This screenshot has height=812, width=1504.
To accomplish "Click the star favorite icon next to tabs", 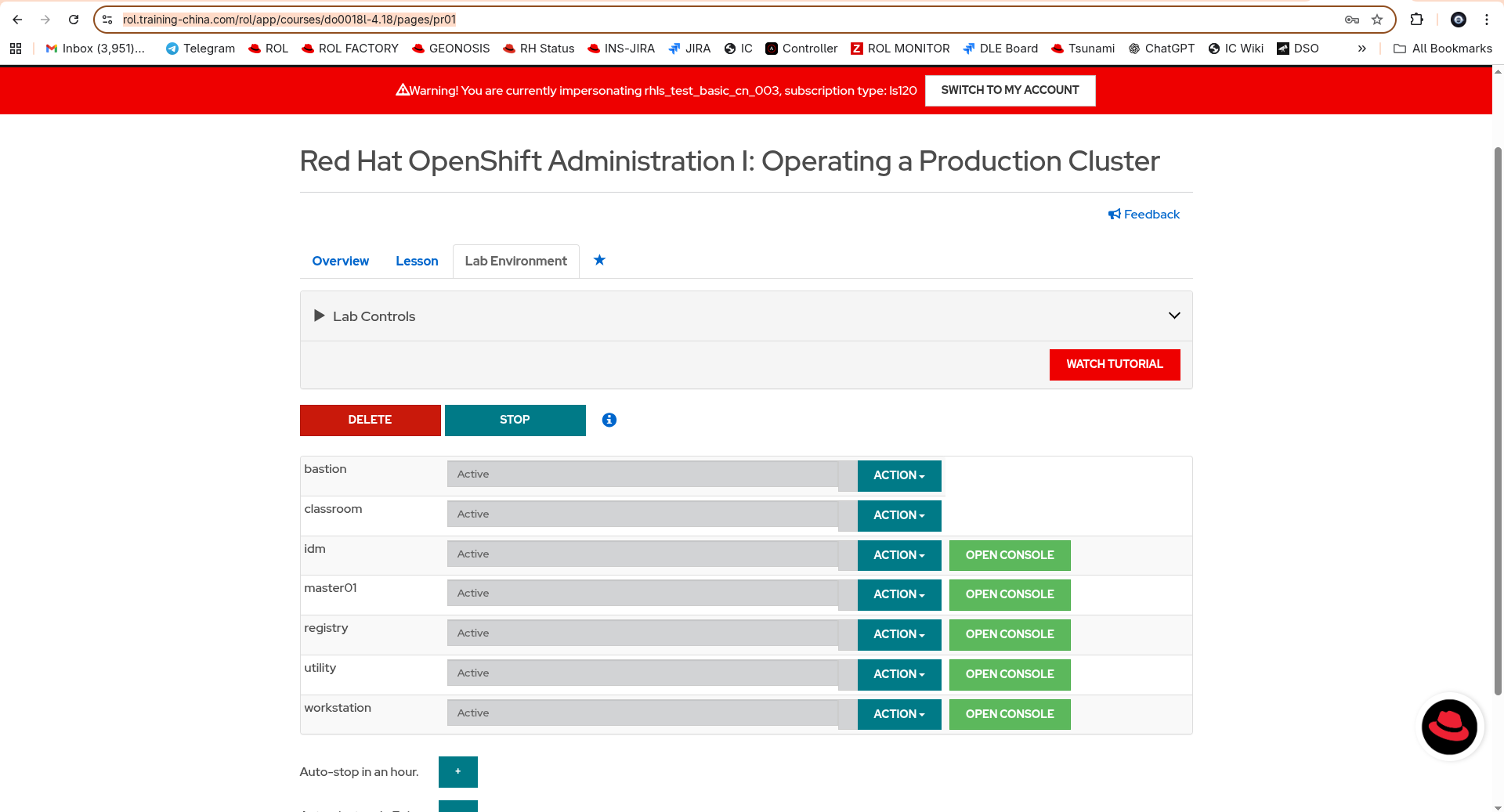I will pos(599,260).
